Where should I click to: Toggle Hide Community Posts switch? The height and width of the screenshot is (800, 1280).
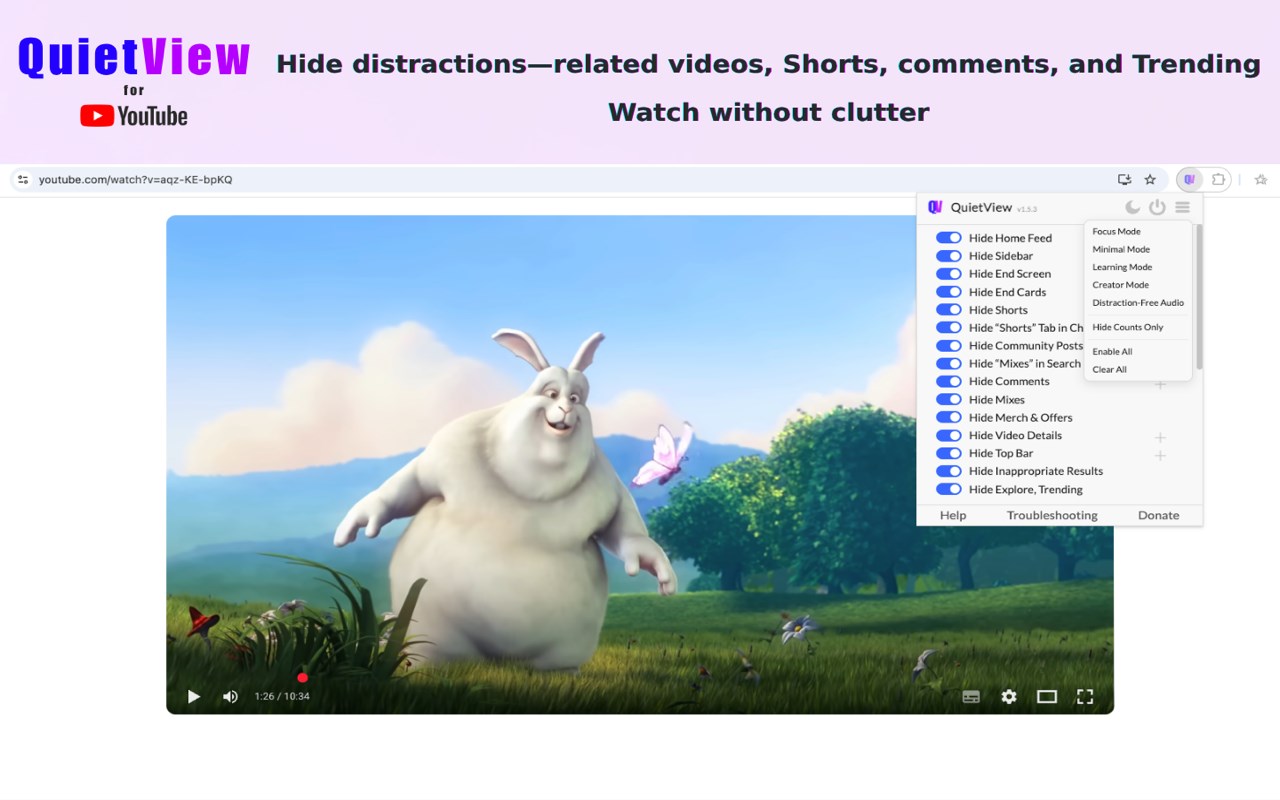(x=948, y=346)
